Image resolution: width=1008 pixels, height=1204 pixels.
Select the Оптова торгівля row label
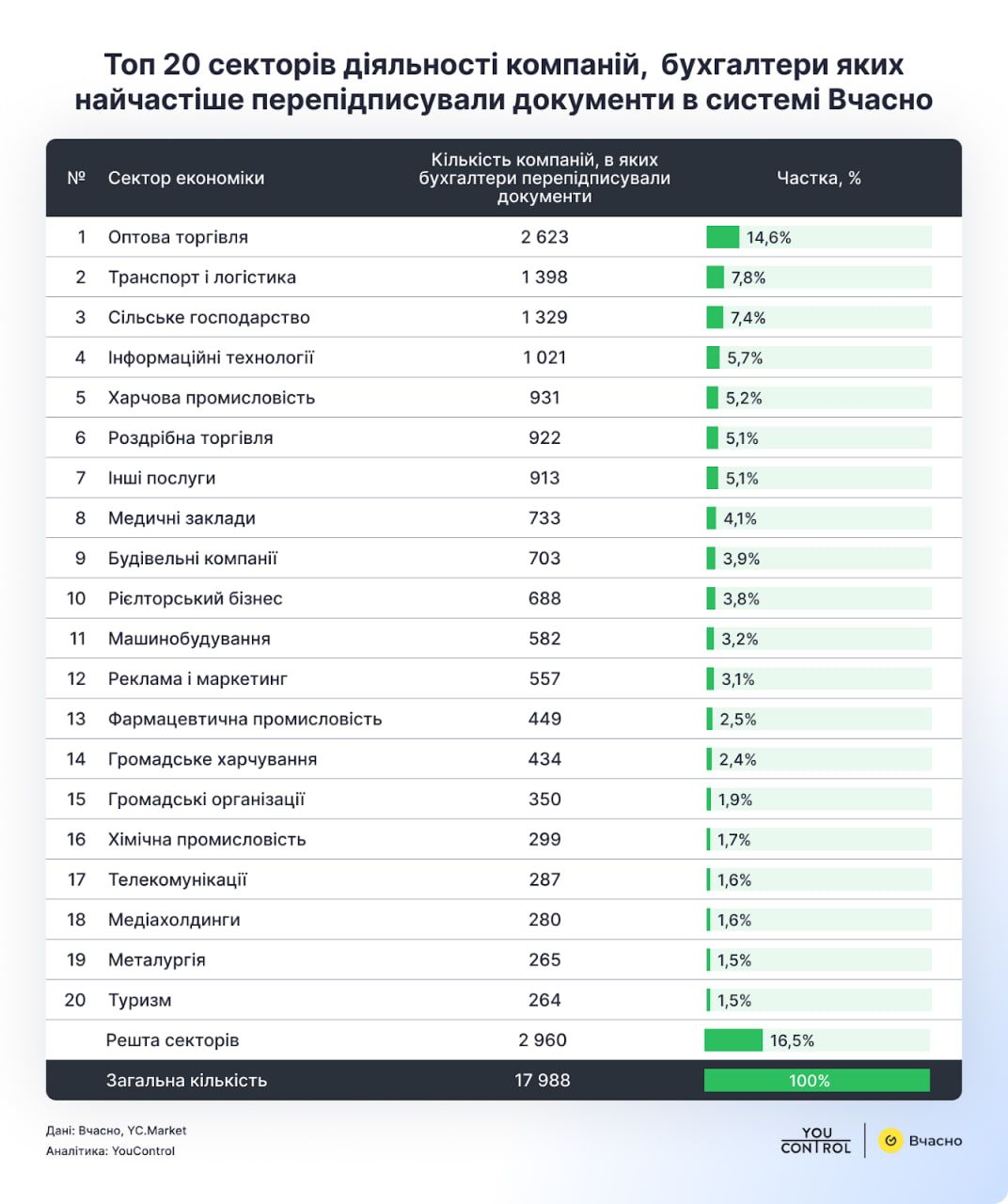[x=178, y=237]
